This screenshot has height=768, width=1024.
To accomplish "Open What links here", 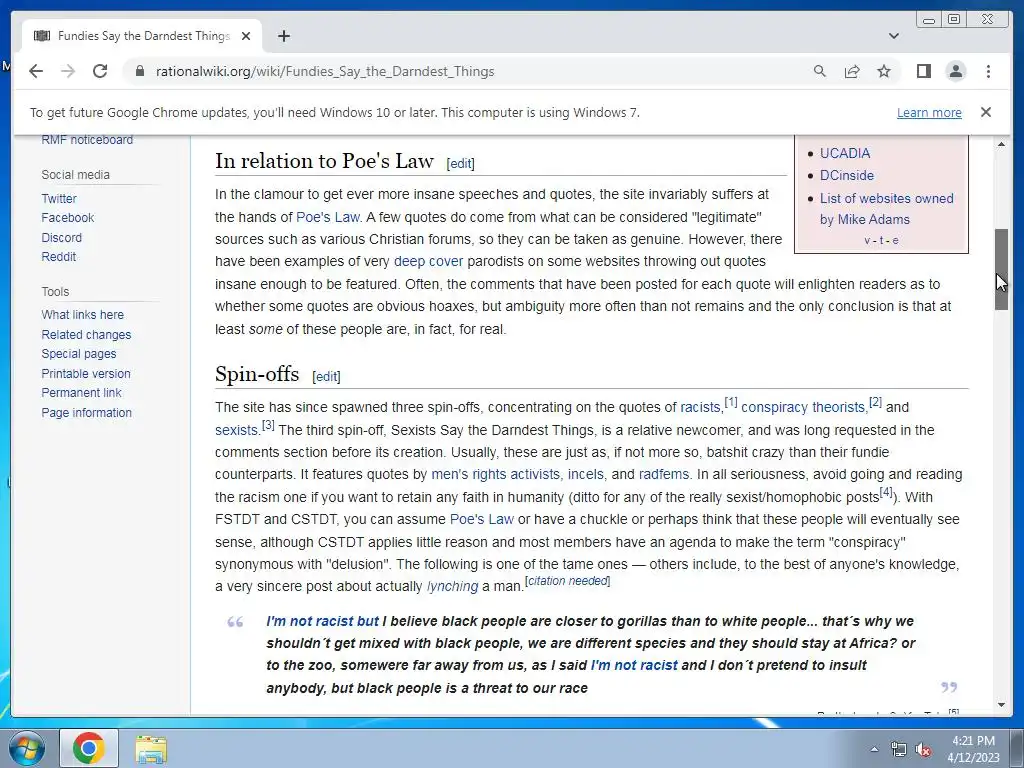I will [82, 315].
